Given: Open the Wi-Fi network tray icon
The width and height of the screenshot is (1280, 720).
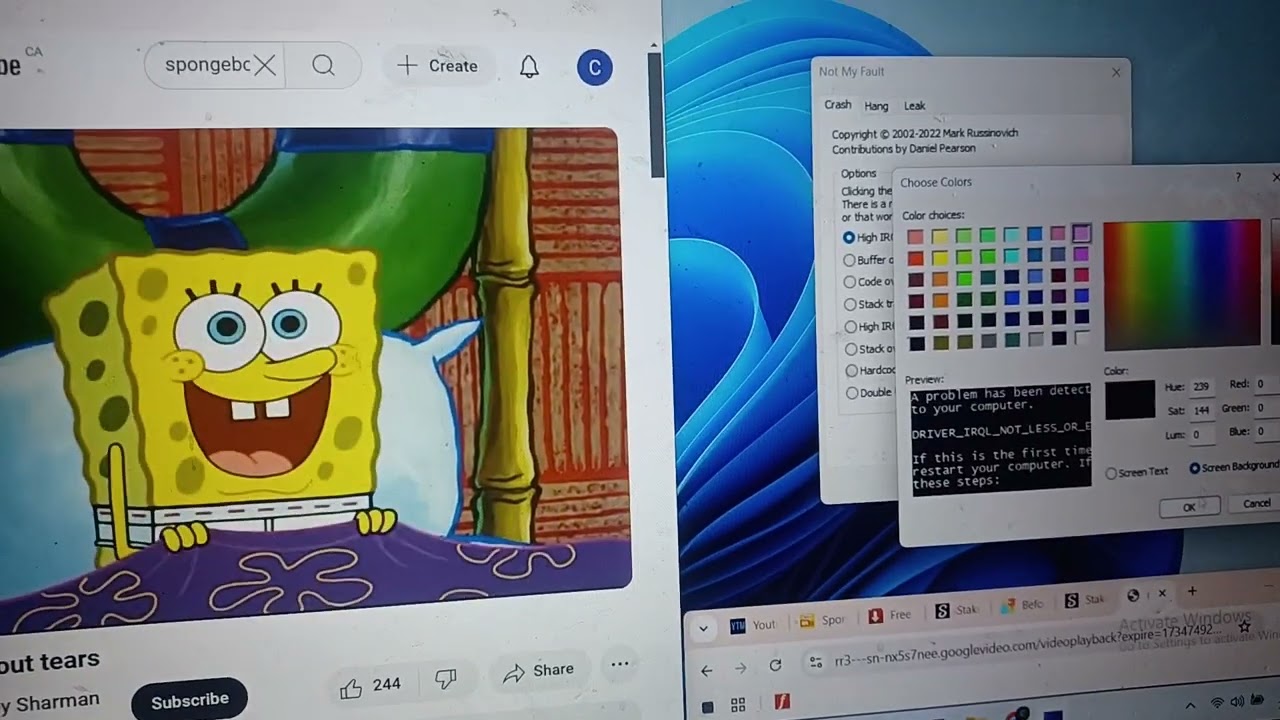Looking at the screenshot, I should (x=1217, y=702).
